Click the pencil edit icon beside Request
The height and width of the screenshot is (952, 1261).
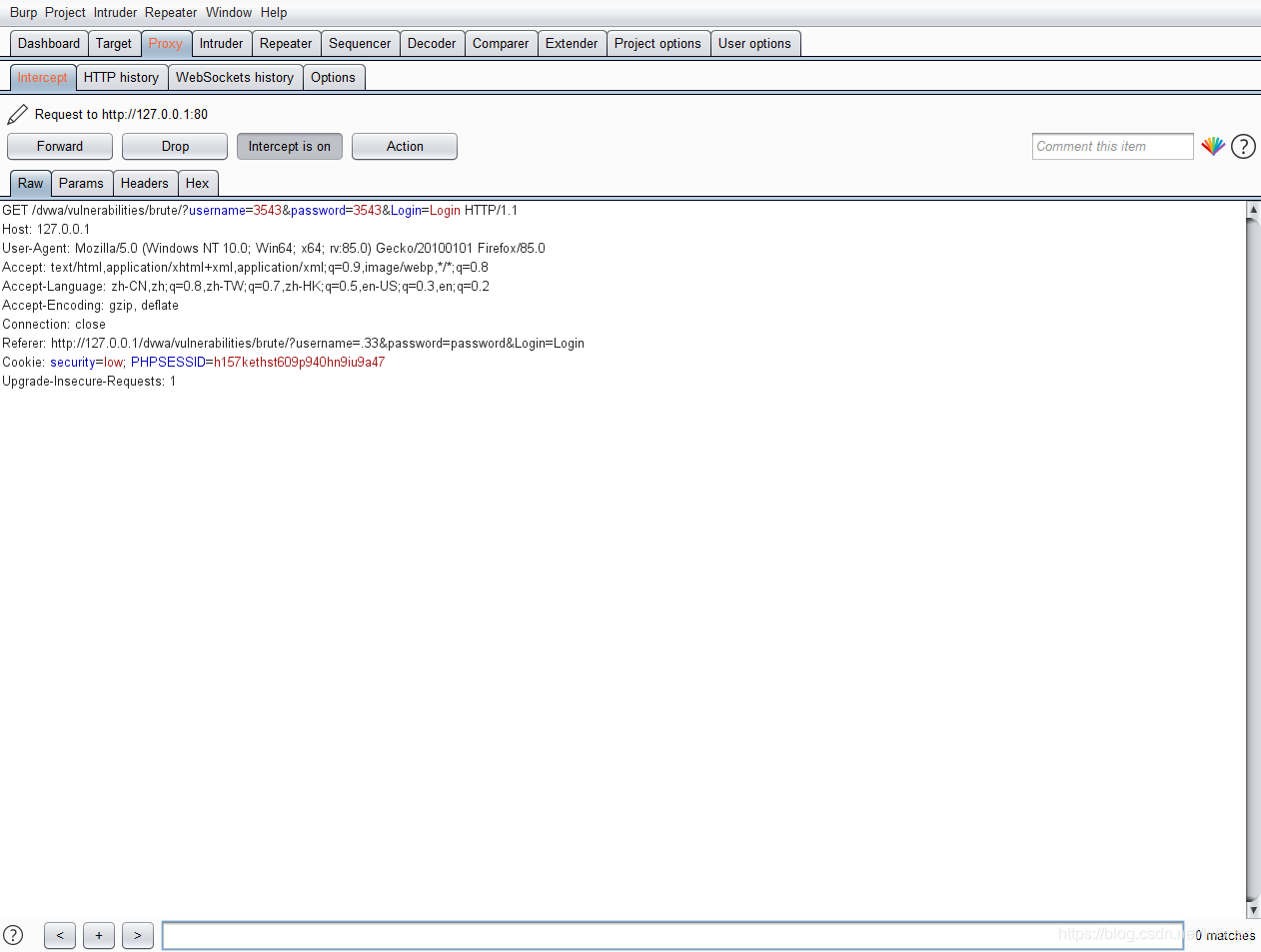pos(18,115)
